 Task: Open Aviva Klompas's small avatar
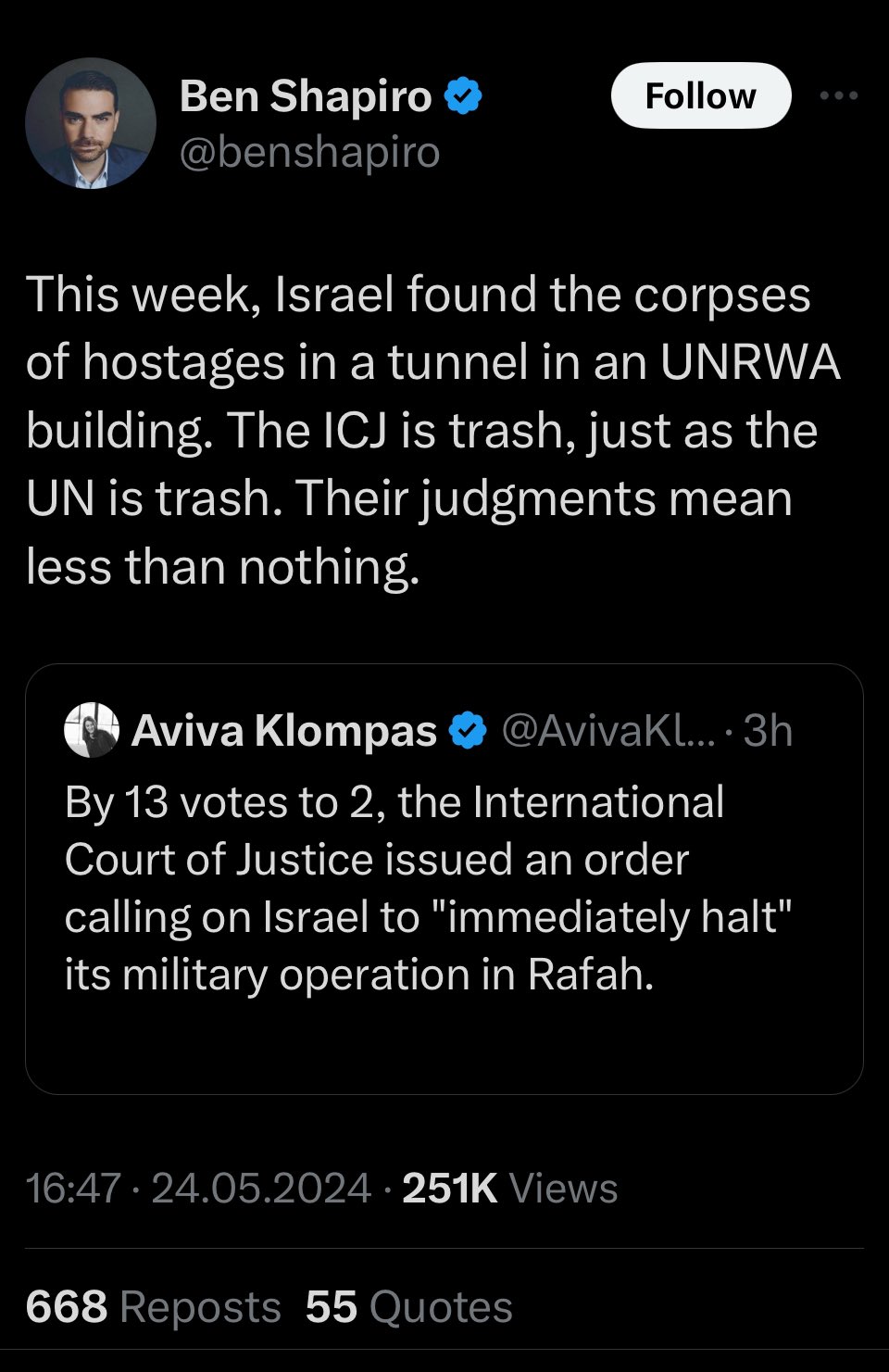tap(92, 730)
